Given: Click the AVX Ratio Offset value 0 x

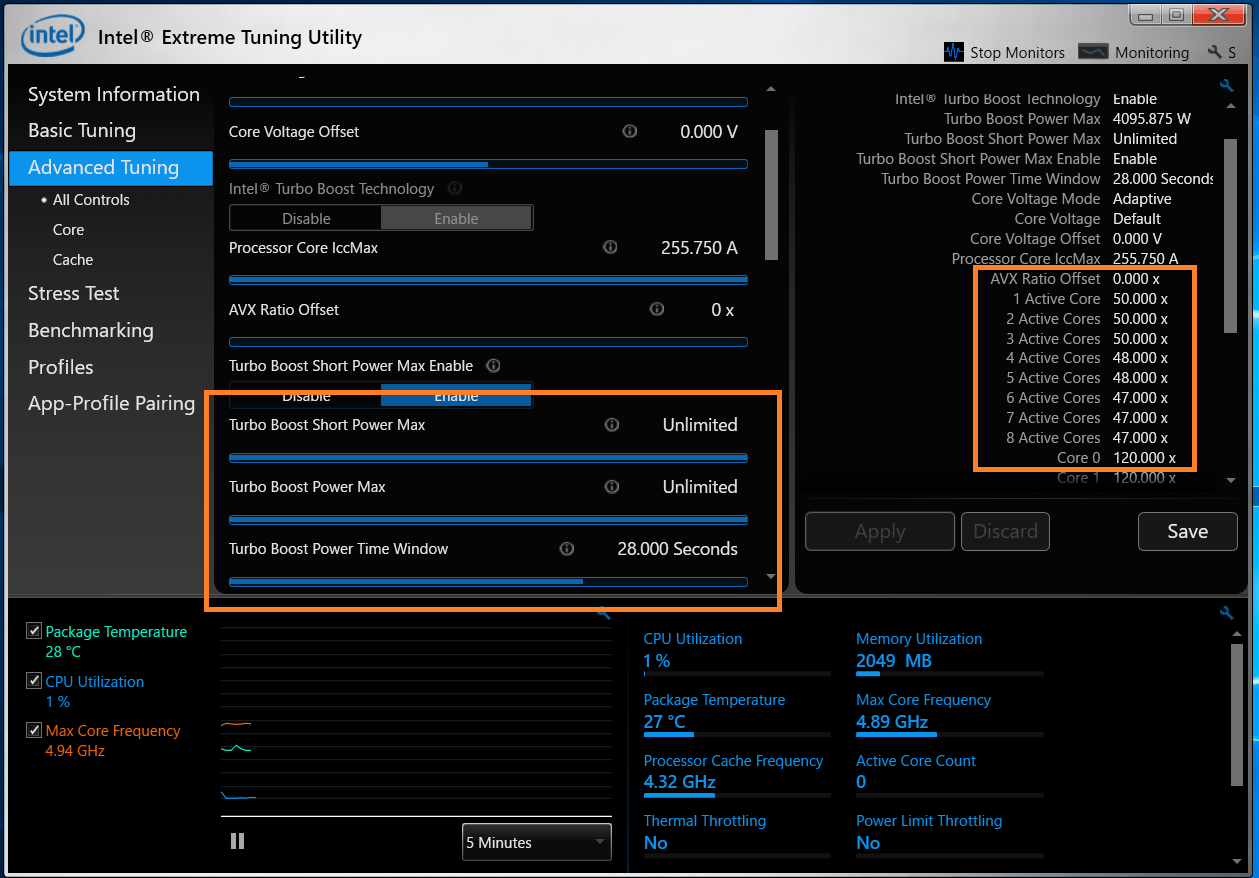Looking at the screenshot, I should click(x=722, y=310).
